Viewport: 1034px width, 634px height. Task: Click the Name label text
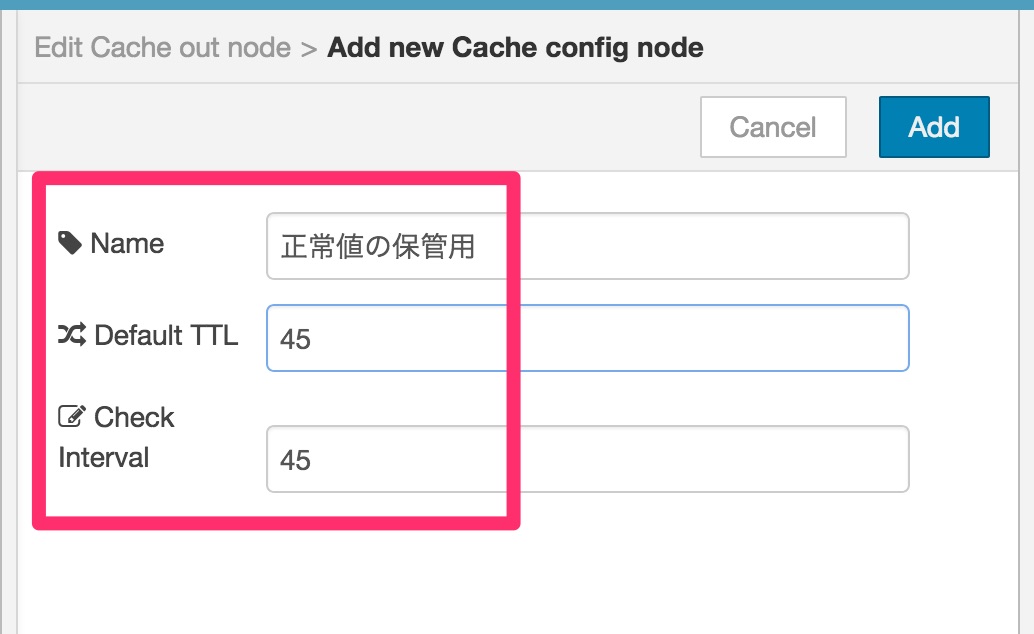127,243
